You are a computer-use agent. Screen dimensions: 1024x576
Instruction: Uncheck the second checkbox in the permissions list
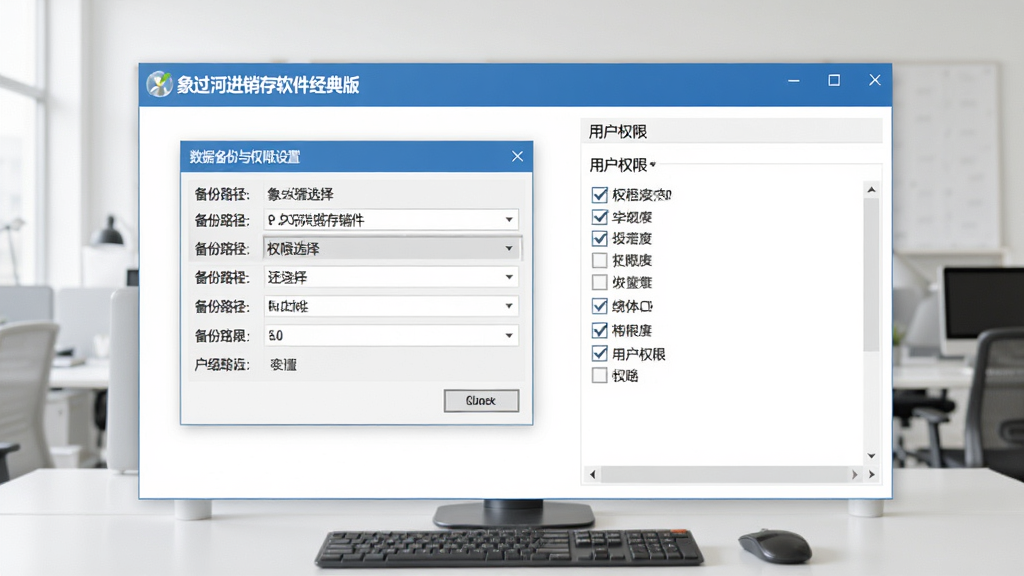[600, 217]
